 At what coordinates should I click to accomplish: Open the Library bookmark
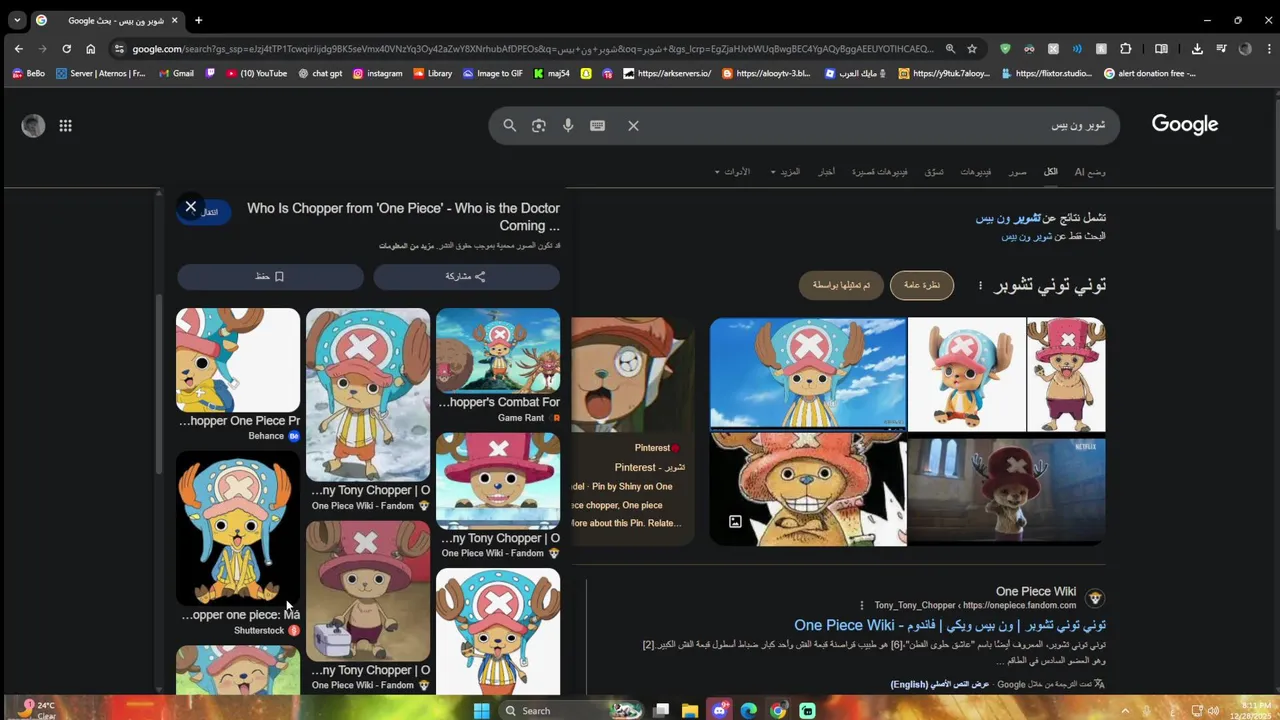[x=432, y=73]
